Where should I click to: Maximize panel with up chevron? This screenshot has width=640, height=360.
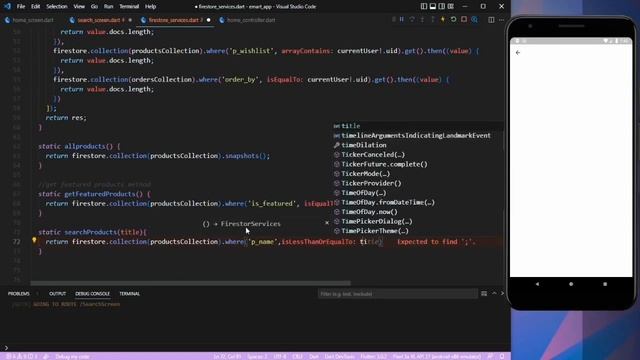(494, 293)
